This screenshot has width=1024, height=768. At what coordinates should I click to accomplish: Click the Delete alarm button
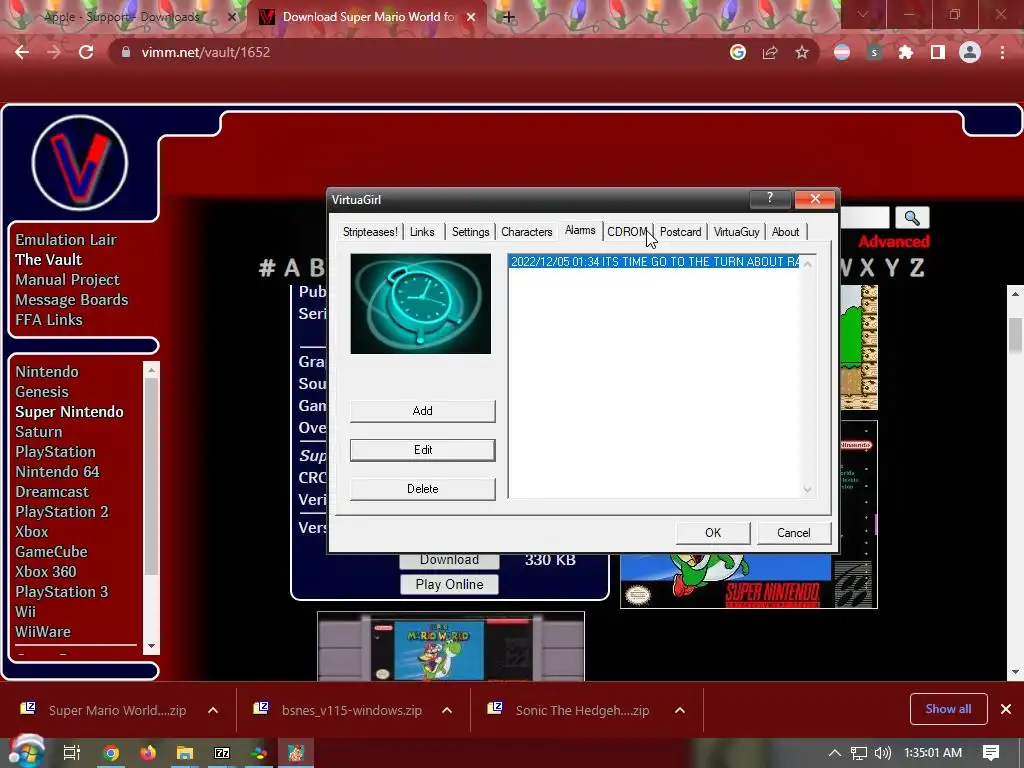[x=423, y=489]
